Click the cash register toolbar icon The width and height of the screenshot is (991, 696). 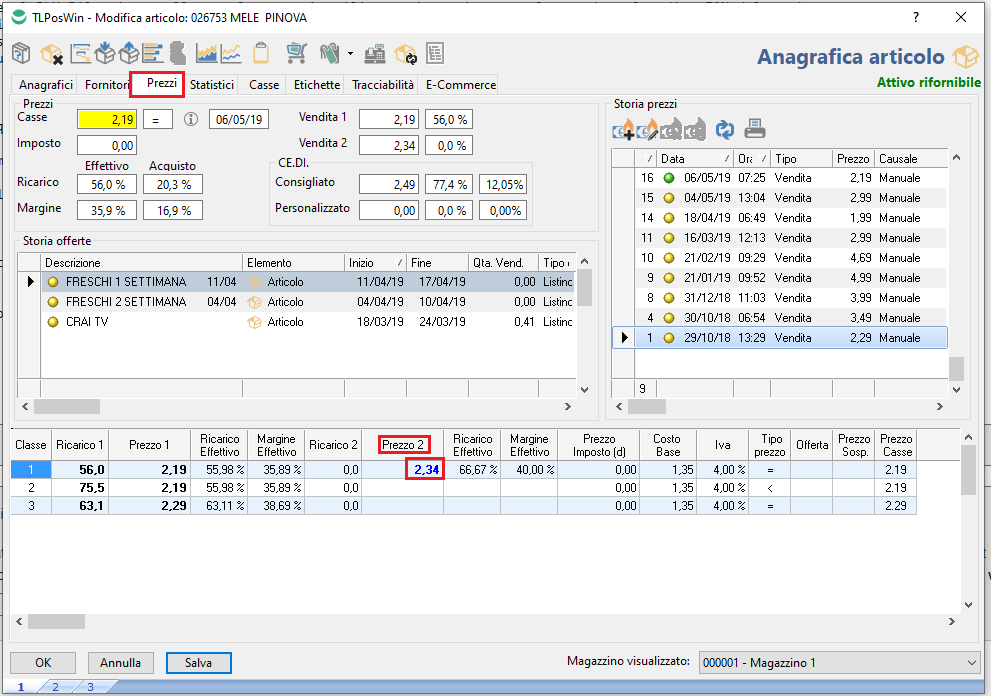point(376,53)
